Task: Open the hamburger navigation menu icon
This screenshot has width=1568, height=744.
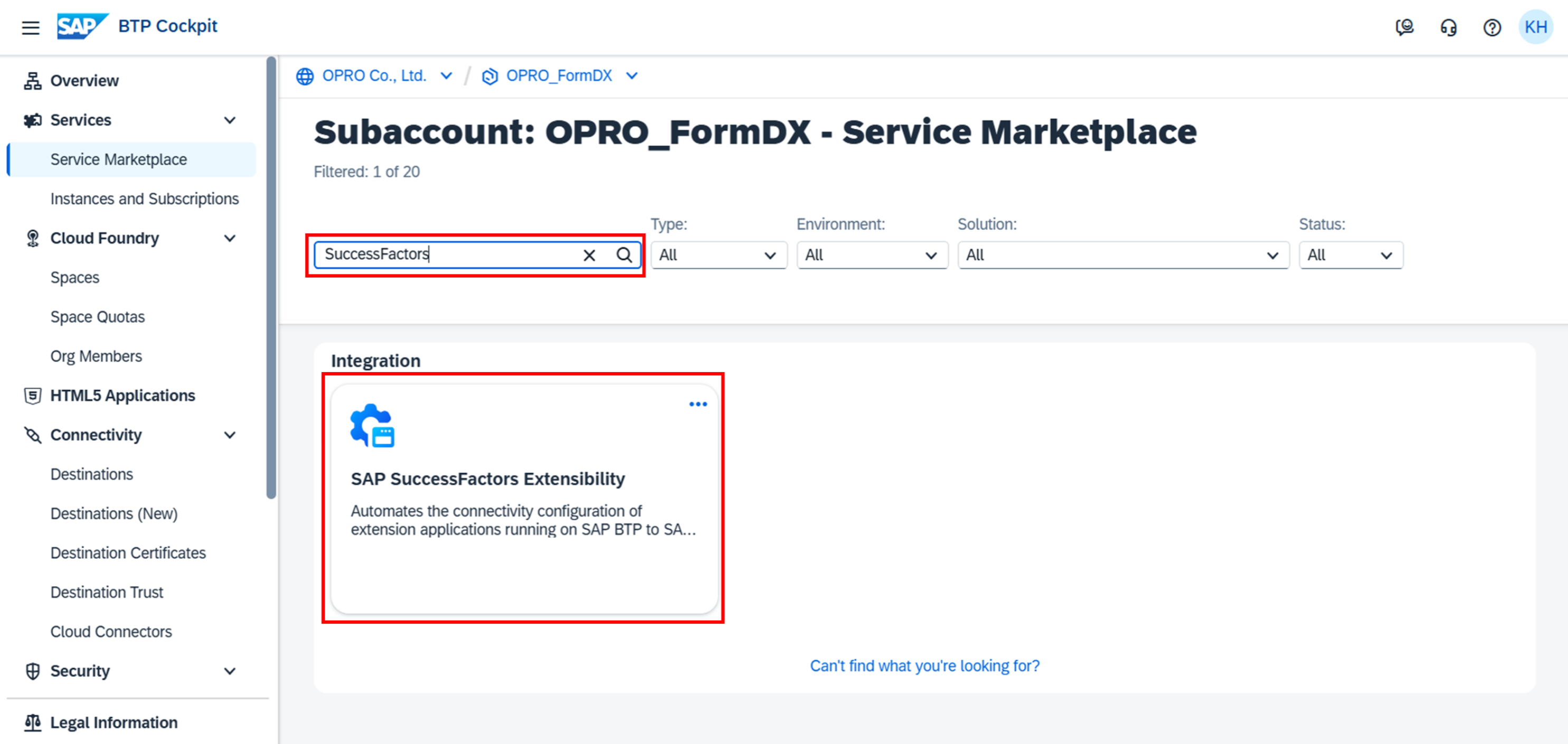Action: click(31, 27)
